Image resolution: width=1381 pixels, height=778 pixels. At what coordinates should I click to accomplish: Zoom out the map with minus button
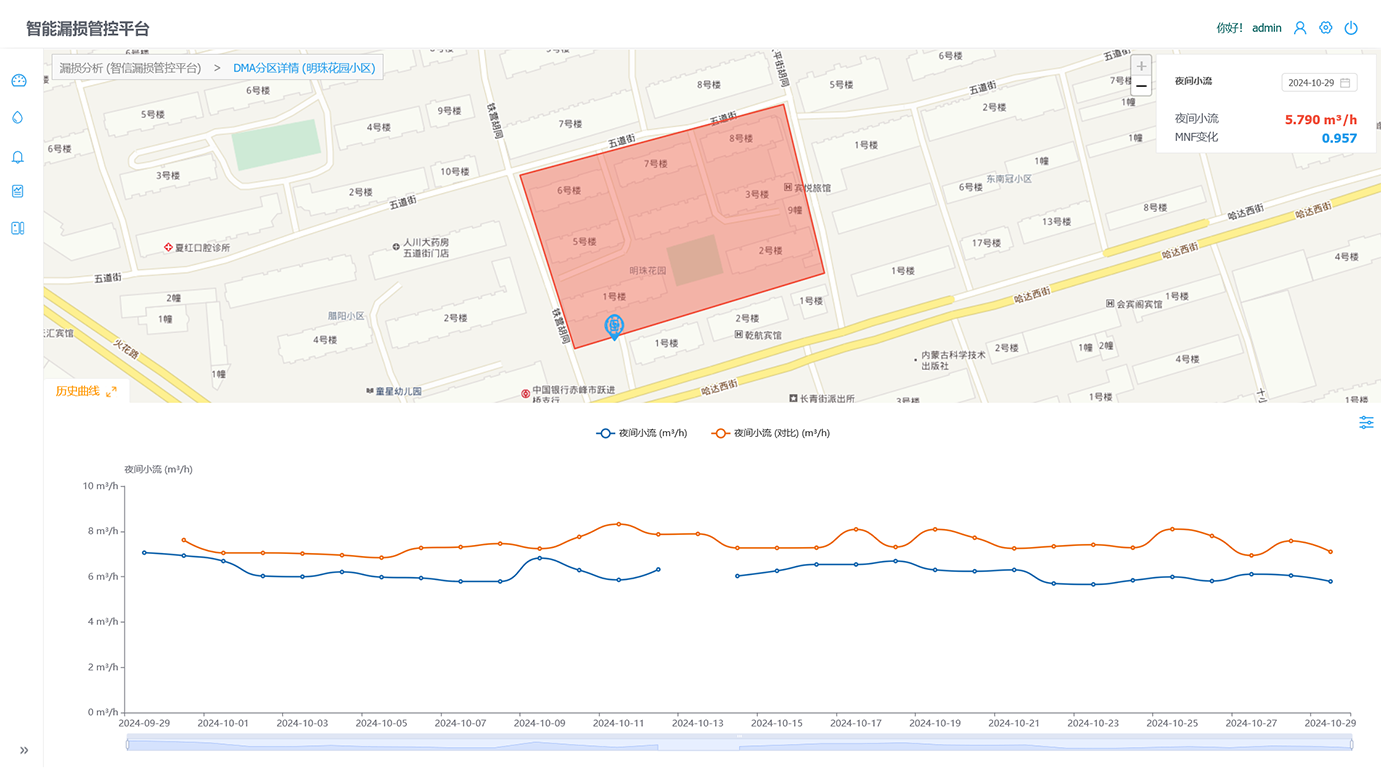[x=1141, y=86]
